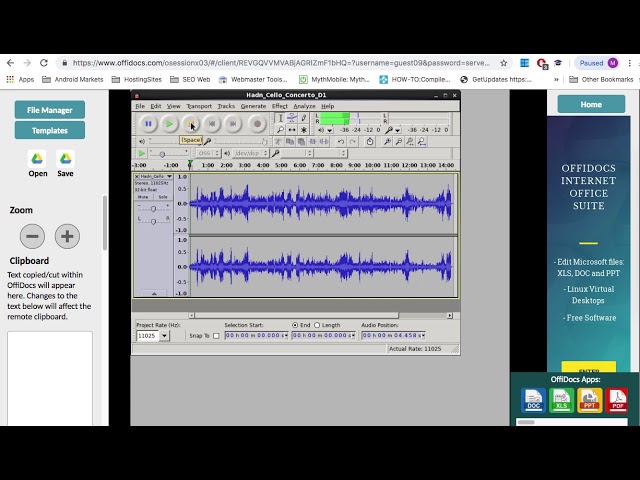Select the Multi-tool asterisk icon

(304, 130)
